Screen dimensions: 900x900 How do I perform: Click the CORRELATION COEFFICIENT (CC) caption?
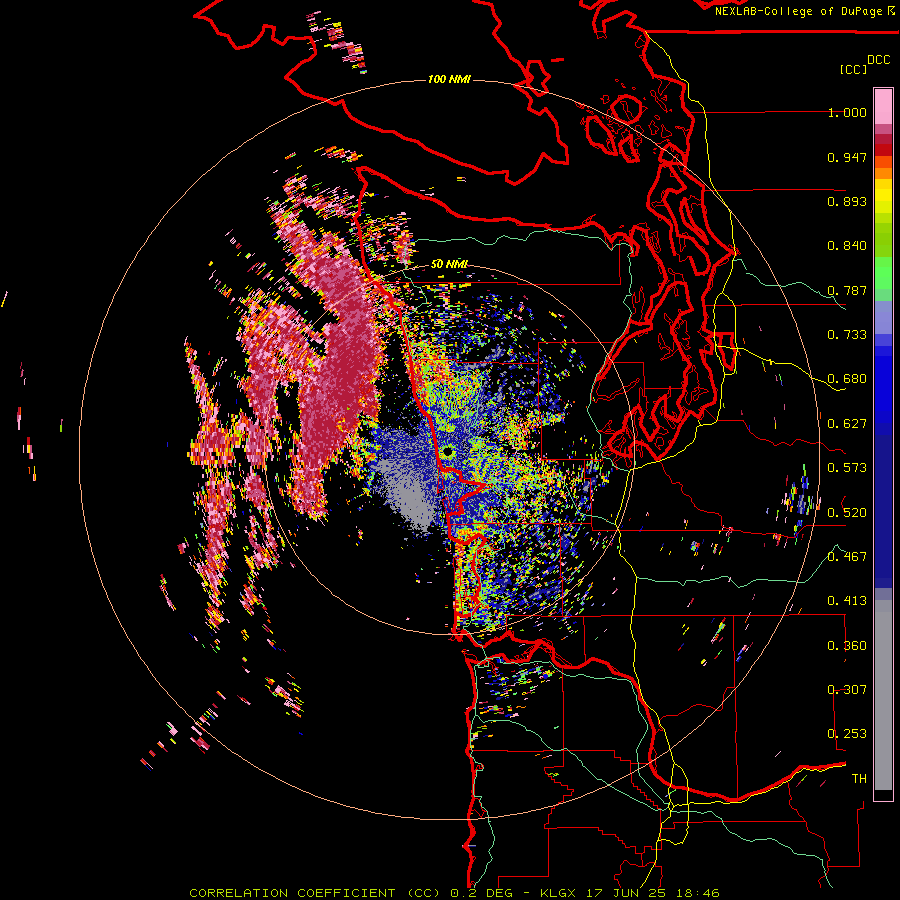[316, 893]
